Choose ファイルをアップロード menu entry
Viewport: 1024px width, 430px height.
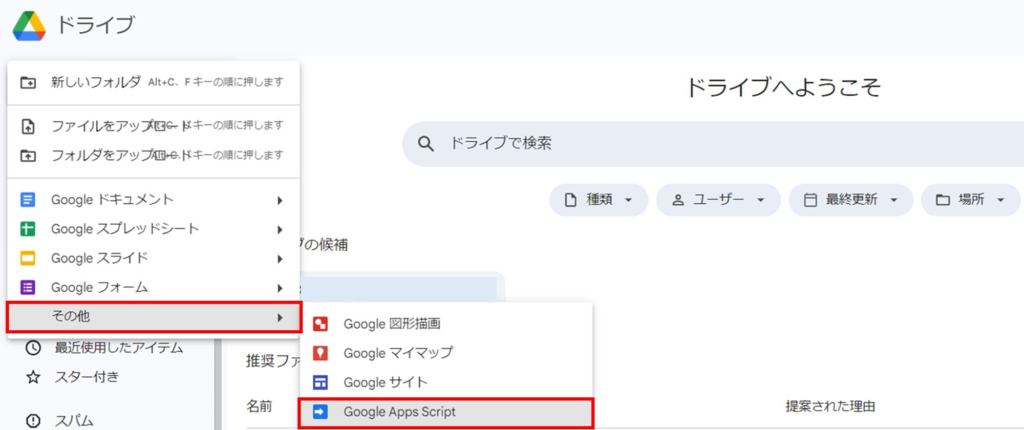(153, 126)
